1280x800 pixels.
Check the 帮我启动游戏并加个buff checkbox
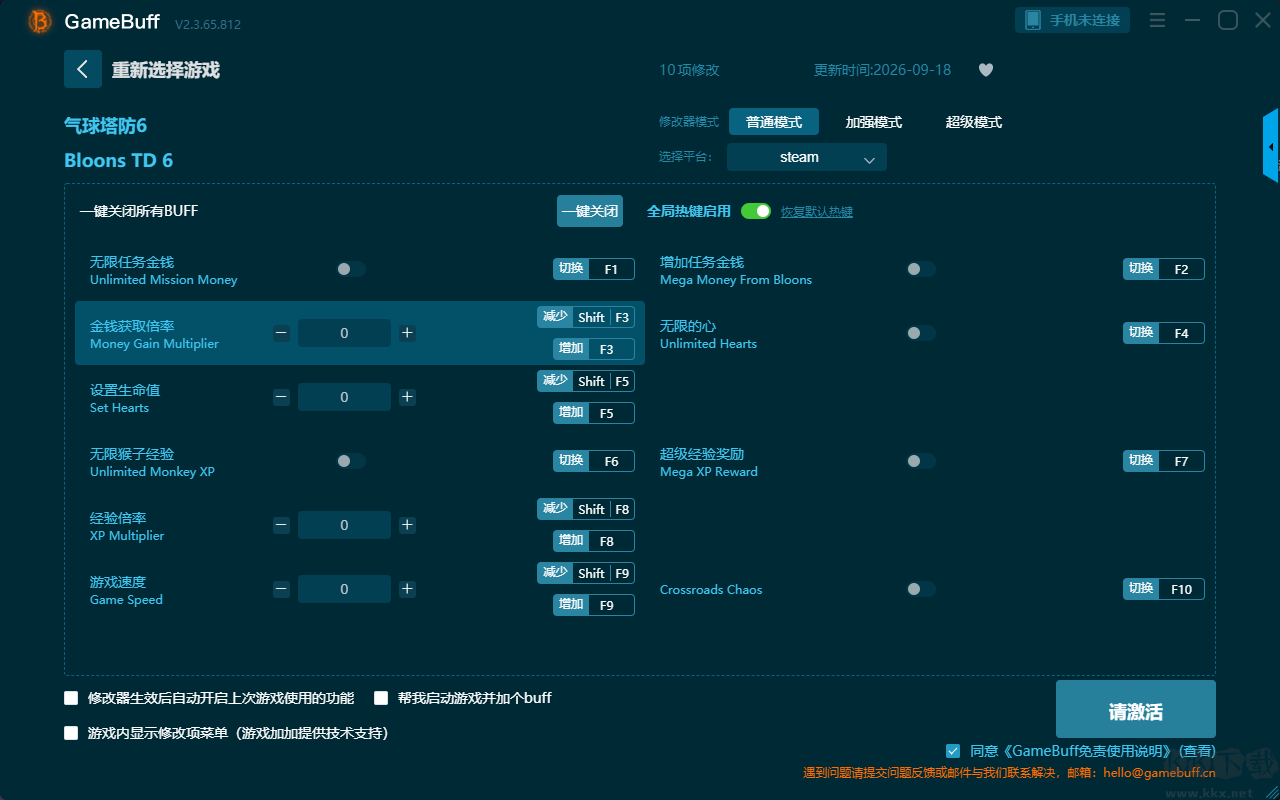[x=381, y=698]
